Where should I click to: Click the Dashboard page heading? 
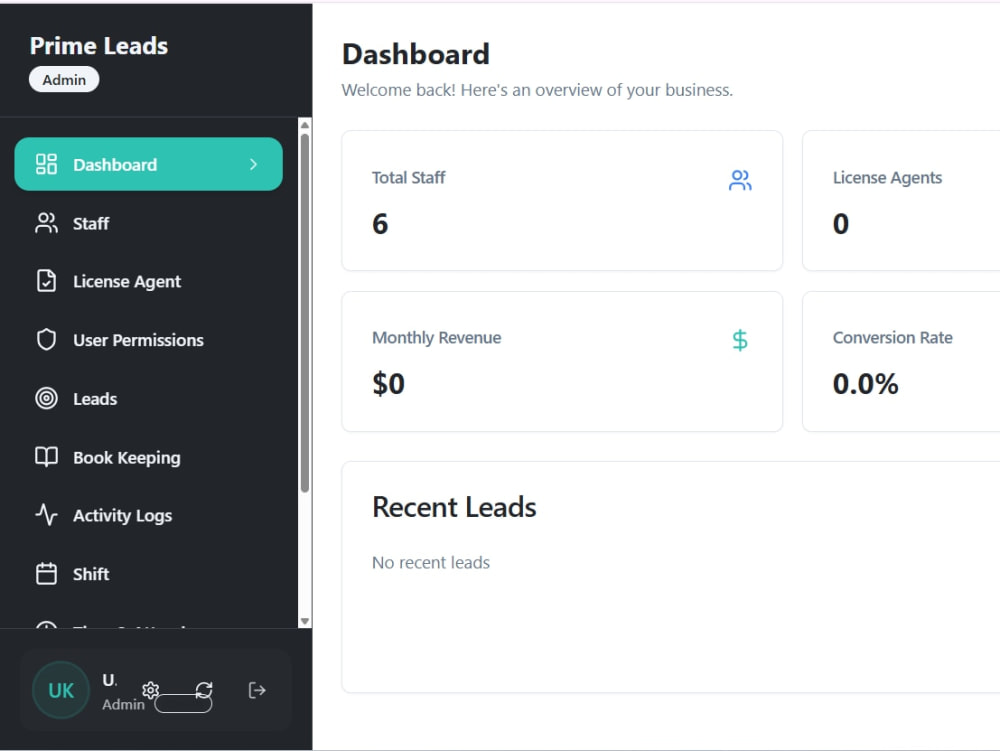point(416,54)
